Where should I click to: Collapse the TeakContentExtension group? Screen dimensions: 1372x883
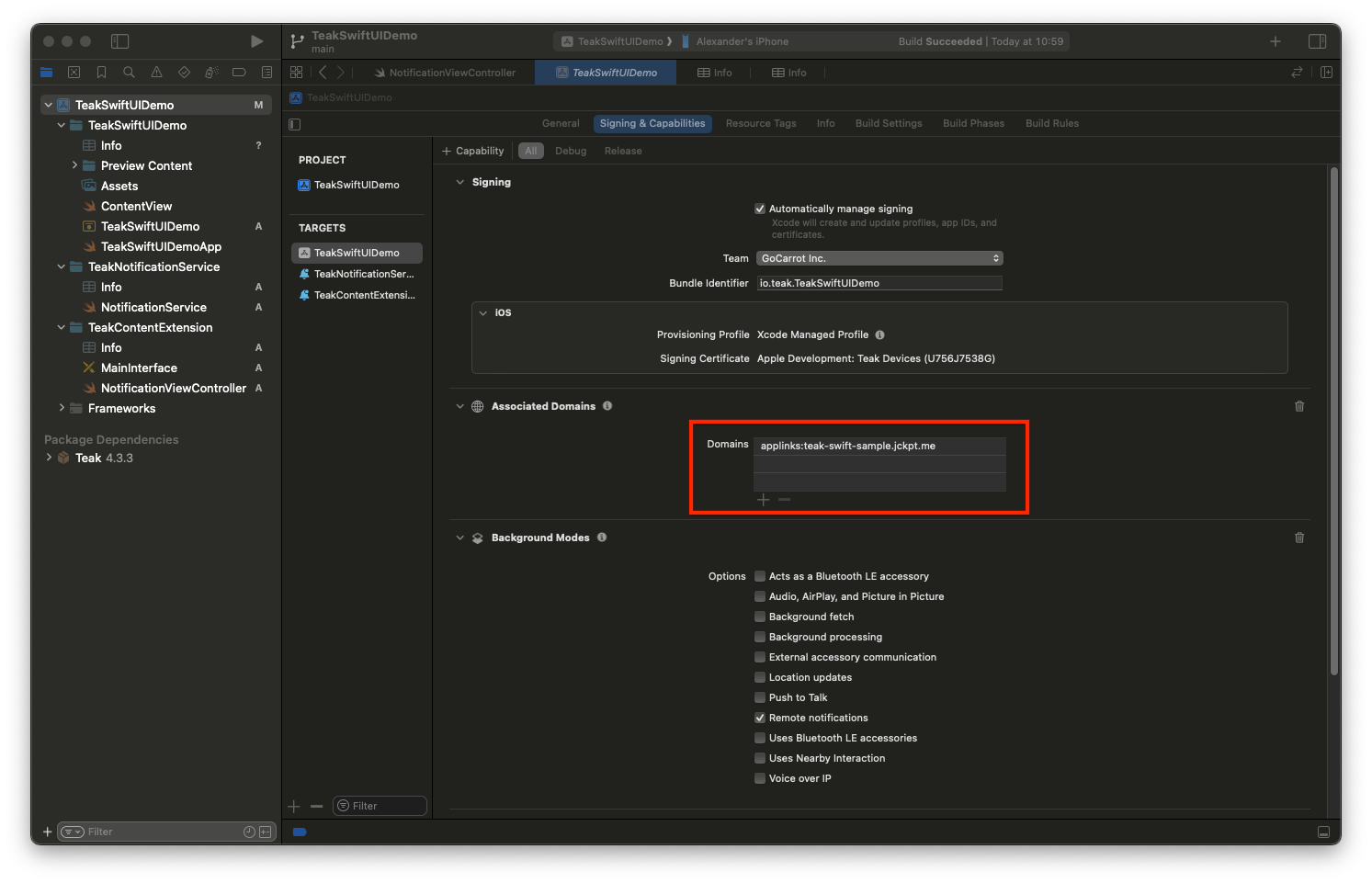(62, 327)
